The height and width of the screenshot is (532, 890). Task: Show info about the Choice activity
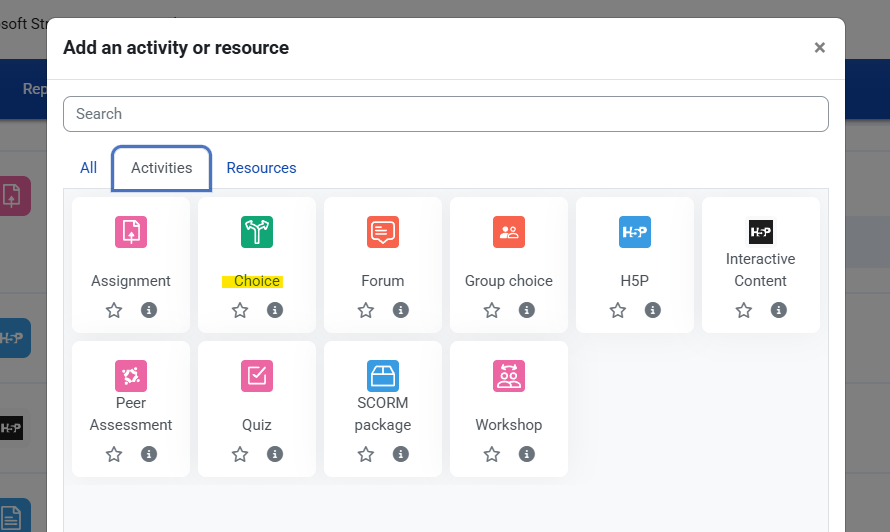click(275, 310)
